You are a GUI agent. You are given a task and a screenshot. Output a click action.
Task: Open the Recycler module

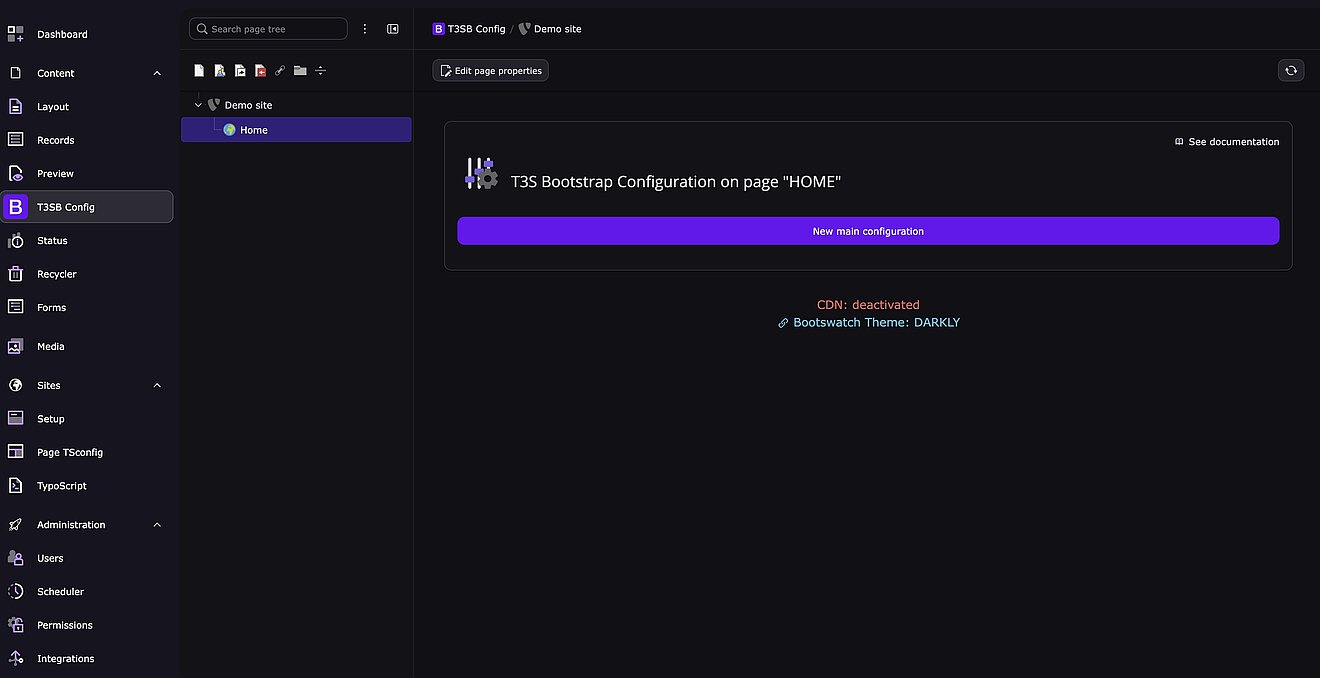56,274
